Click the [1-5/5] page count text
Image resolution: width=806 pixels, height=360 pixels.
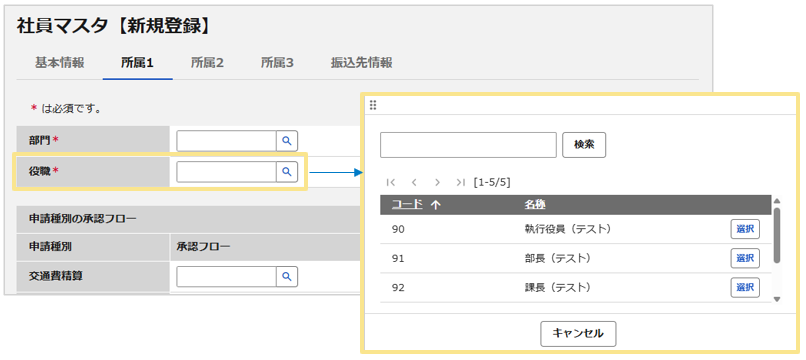[492, 182]
